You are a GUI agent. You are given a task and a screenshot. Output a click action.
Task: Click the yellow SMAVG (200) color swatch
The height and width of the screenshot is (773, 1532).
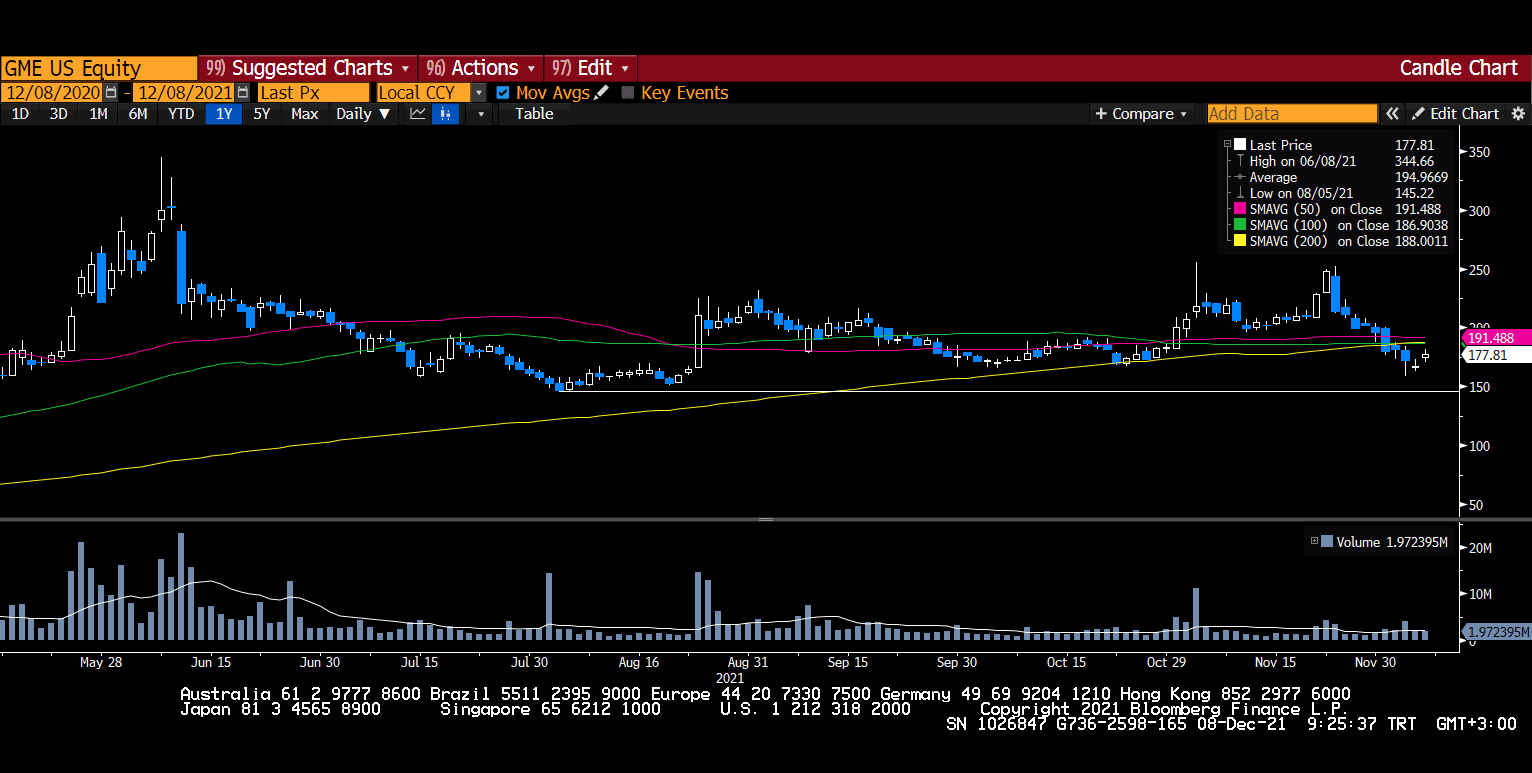click(1240, 241)
